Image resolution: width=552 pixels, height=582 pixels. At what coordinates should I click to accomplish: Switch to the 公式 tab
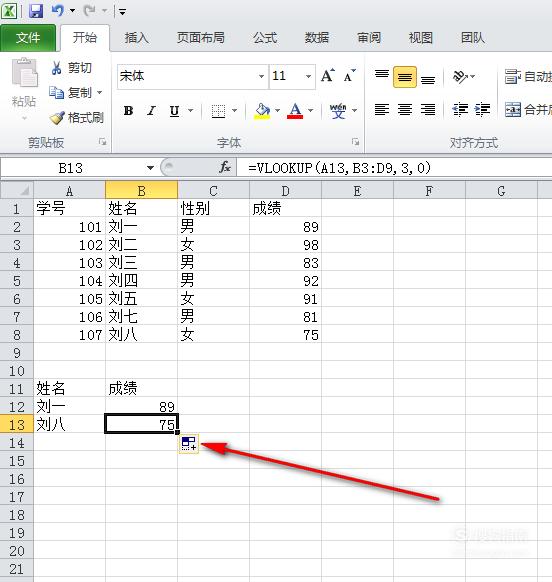(x=265, y=37)
